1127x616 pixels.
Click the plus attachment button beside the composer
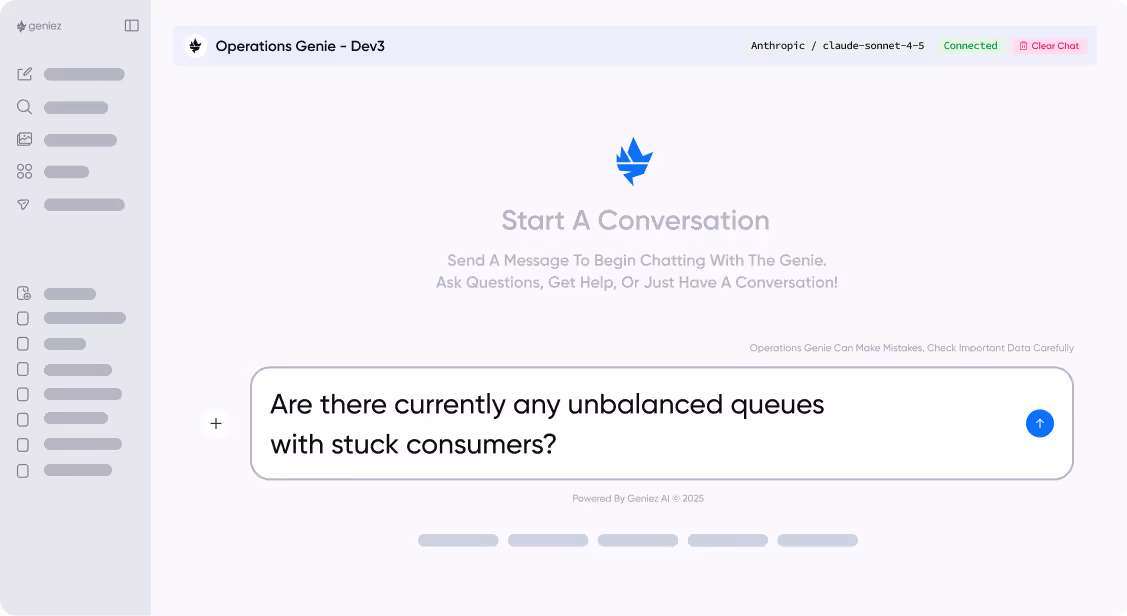pos(216,423)
